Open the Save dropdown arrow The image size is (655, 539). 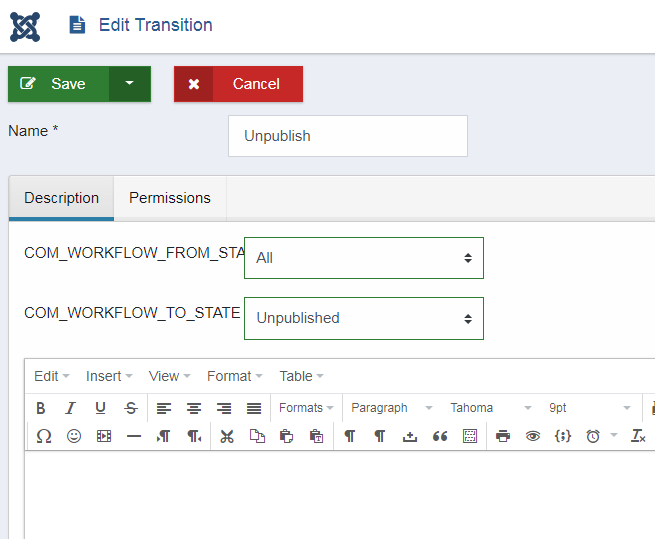point(130,84)
